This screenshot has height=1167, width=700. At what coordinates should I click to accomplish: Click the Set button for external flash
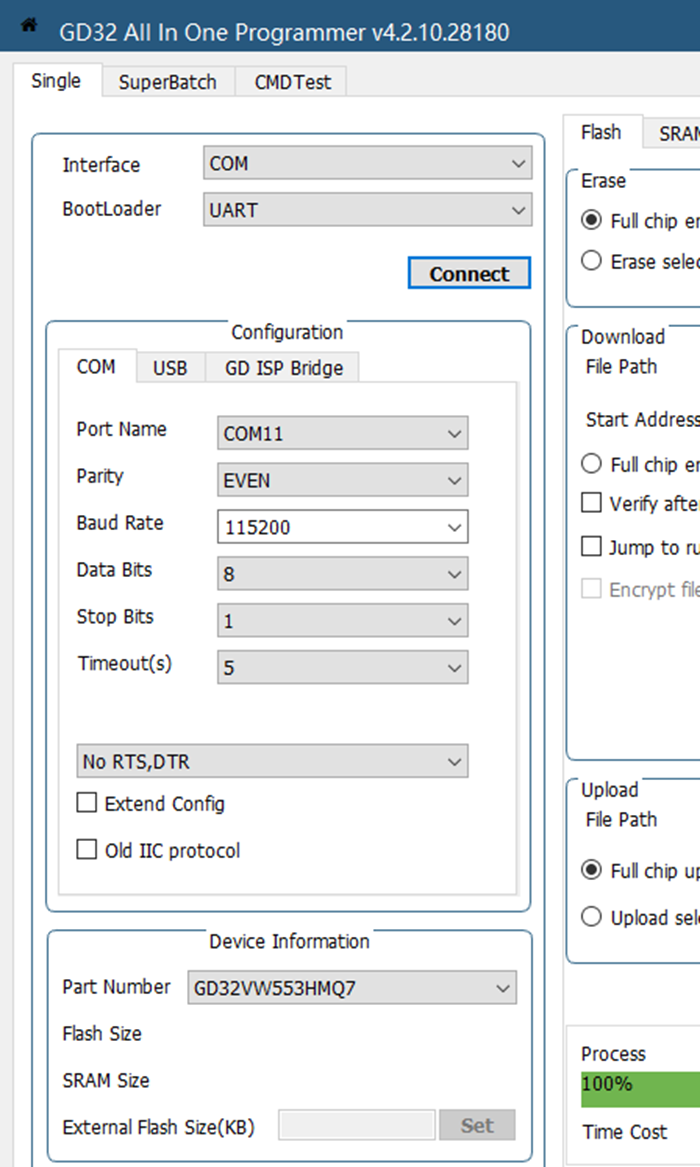(477, 1125)
